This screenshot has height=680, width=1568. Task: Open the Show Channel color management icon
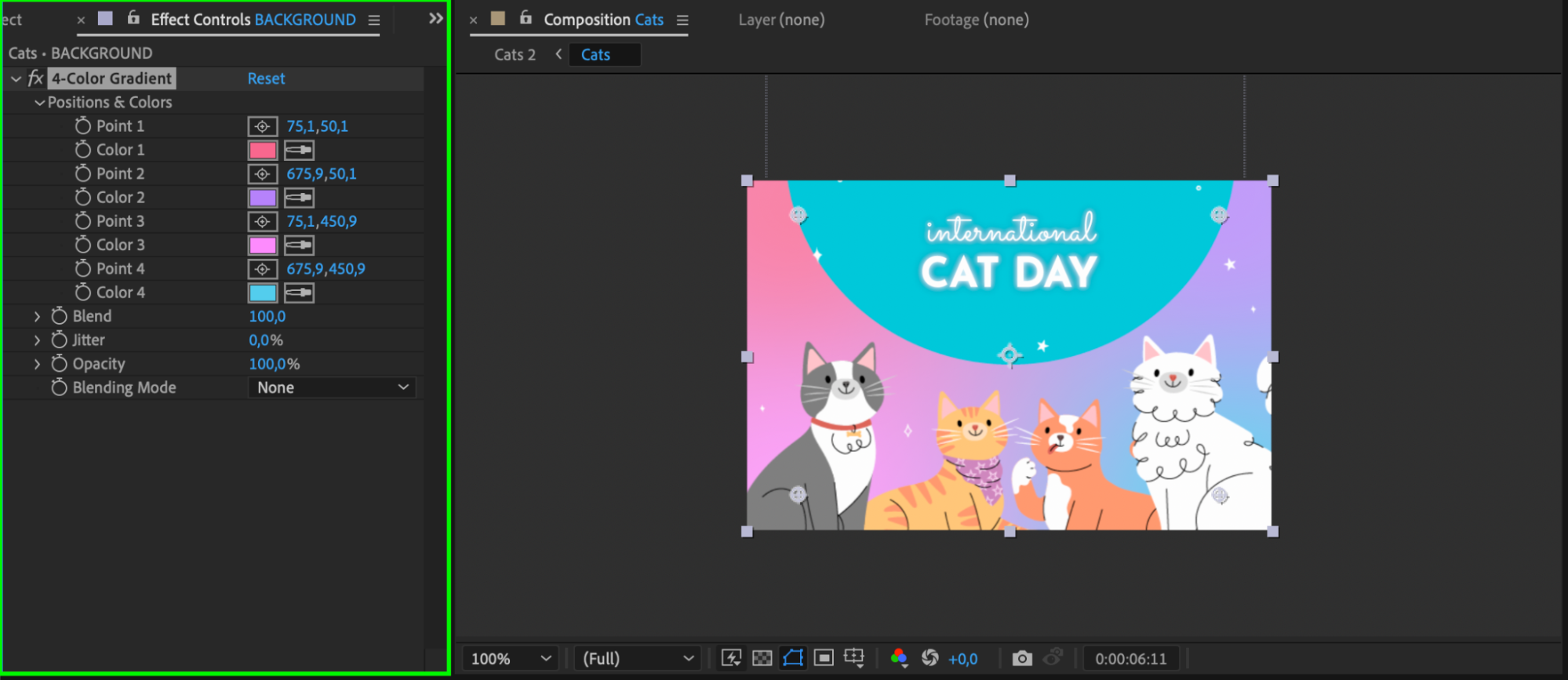[899, 658]
